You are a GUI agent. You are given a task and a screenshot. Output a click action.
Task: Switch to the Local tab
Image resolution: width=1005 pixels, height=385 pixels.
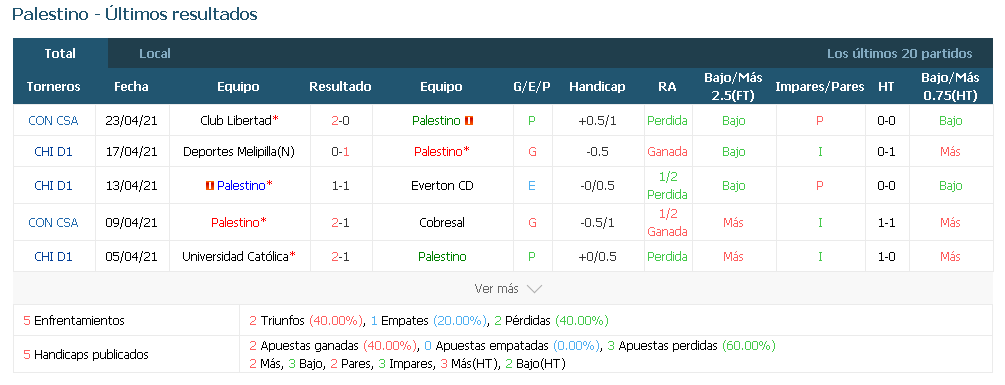tap(155, 54)
